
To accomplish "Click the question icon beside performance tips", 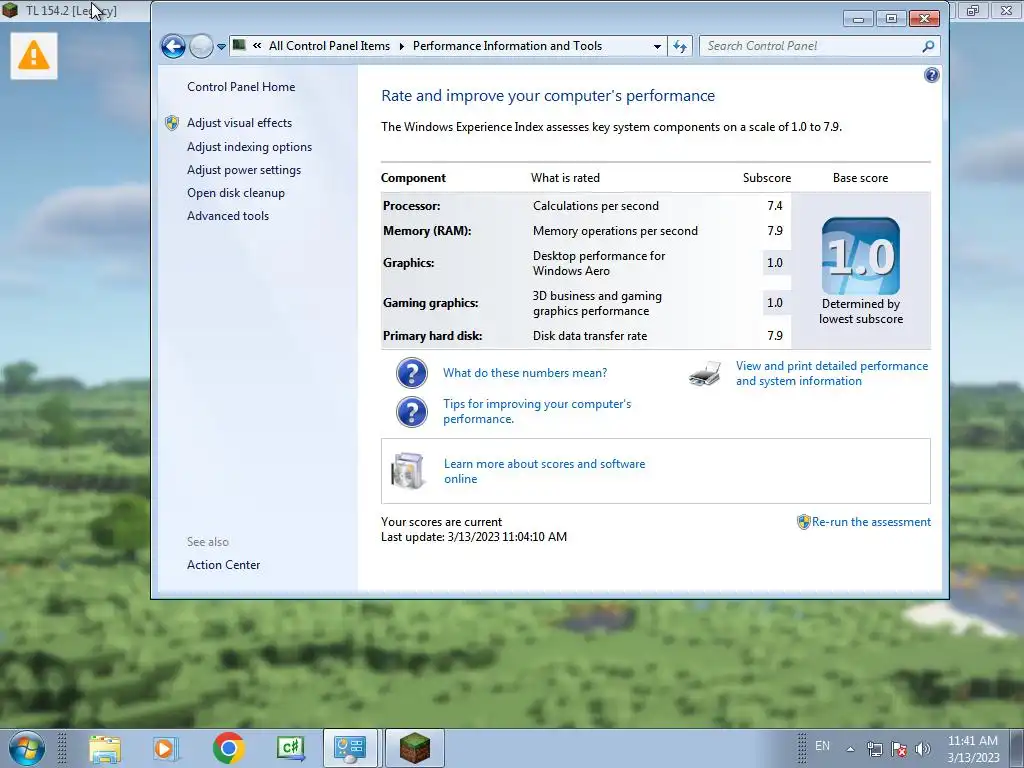I will [x=411, y=412].
